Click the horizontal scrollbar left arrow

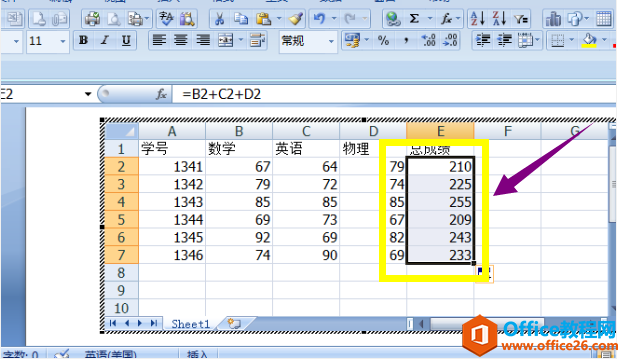click(421, 324)
